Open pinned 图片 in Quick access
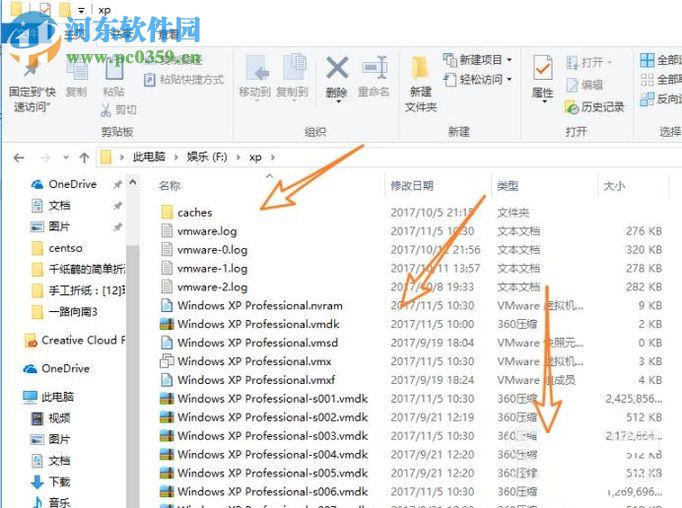The image size is (682, 508). 50,227
